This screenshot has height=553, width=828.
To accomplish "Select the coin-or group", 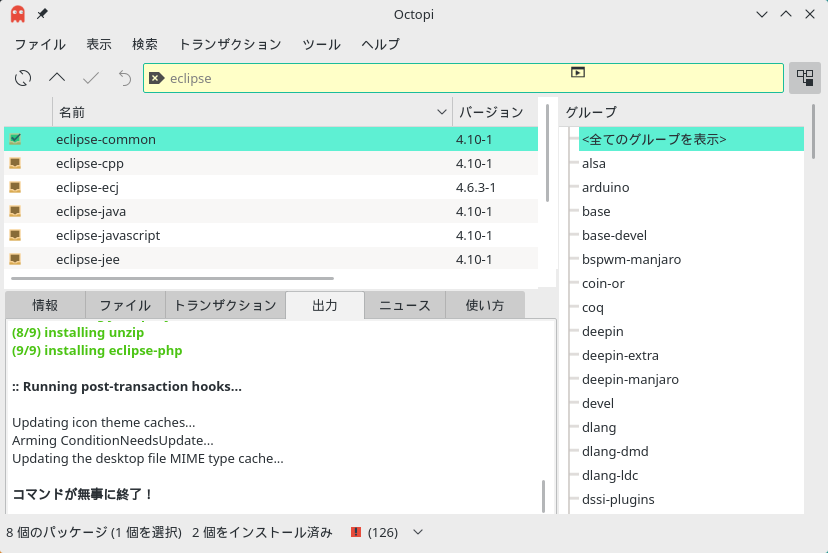I will tap(603, 283).
